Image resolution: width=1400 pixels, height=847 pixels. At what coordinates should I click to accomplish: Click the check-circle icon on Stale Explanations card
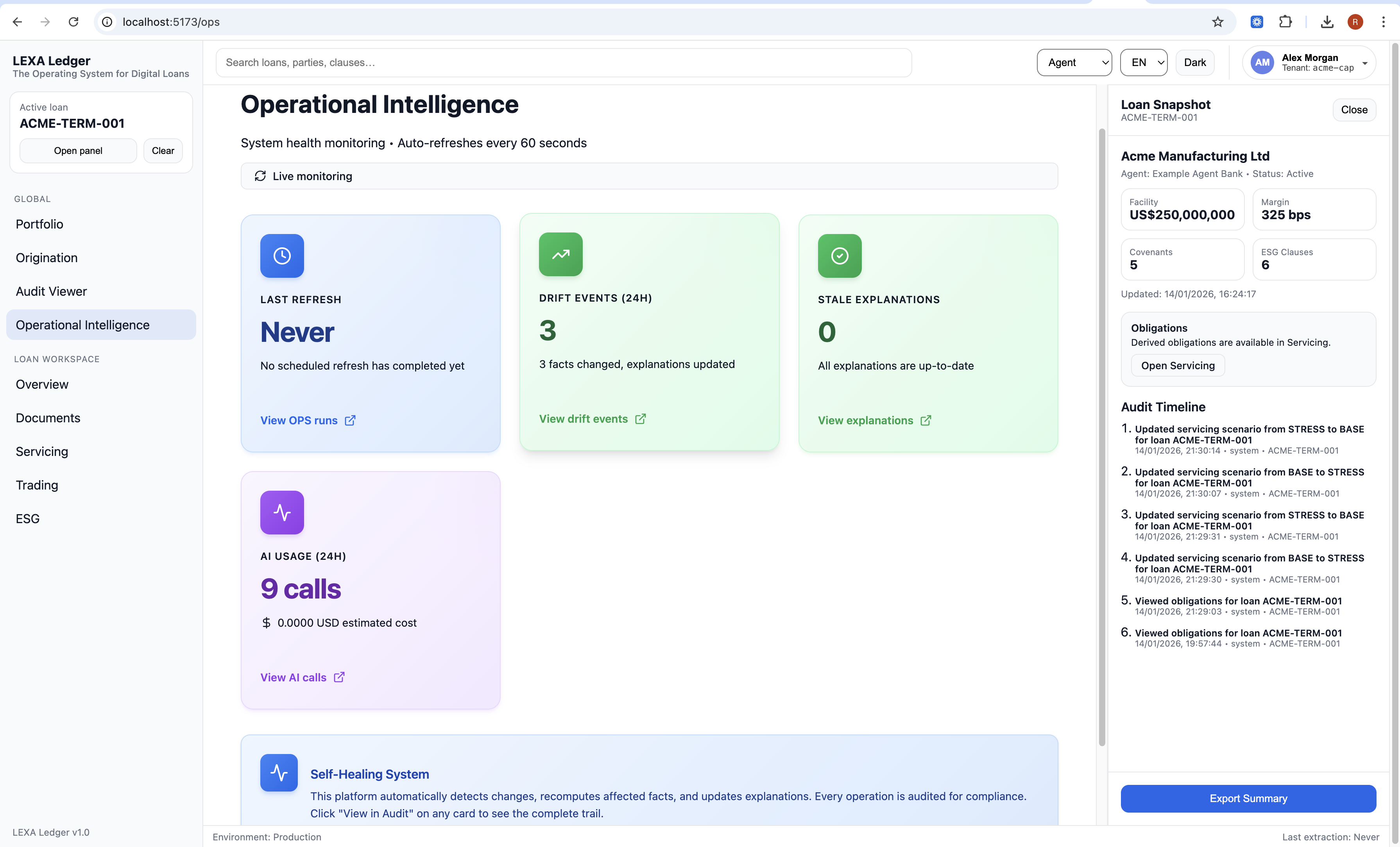[839, 256]
